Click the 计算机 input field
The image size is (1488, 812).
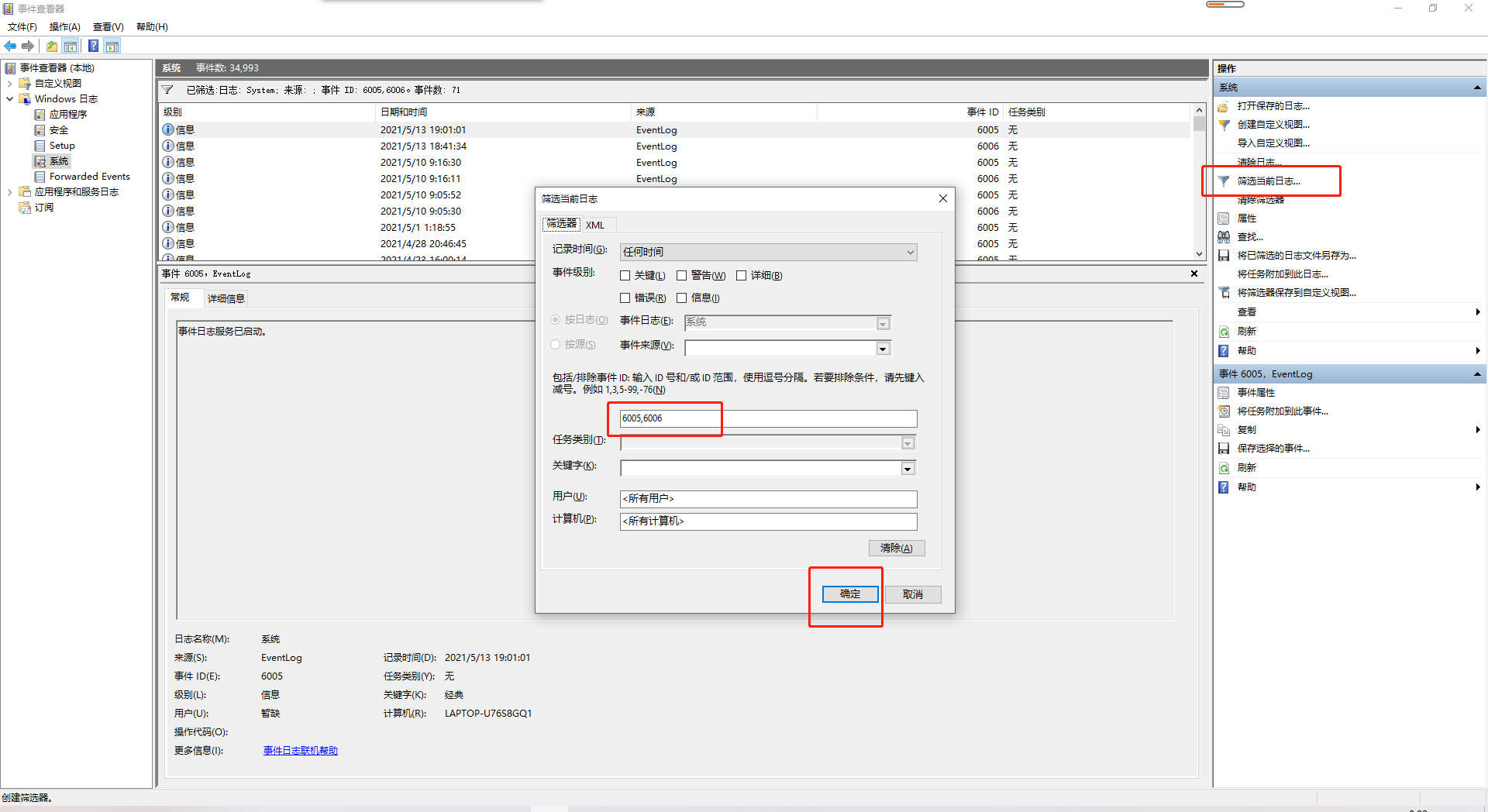click(x=769, y=521)
